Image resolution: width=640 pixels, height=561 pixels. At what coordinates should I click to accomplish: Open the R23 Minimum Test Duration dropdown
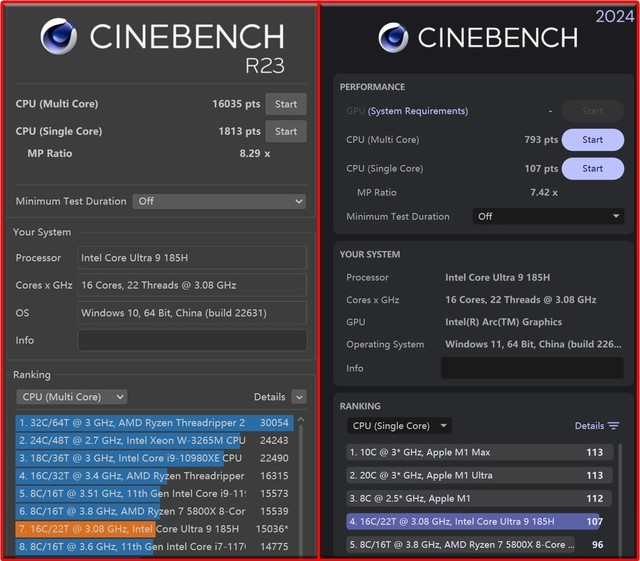219,201
